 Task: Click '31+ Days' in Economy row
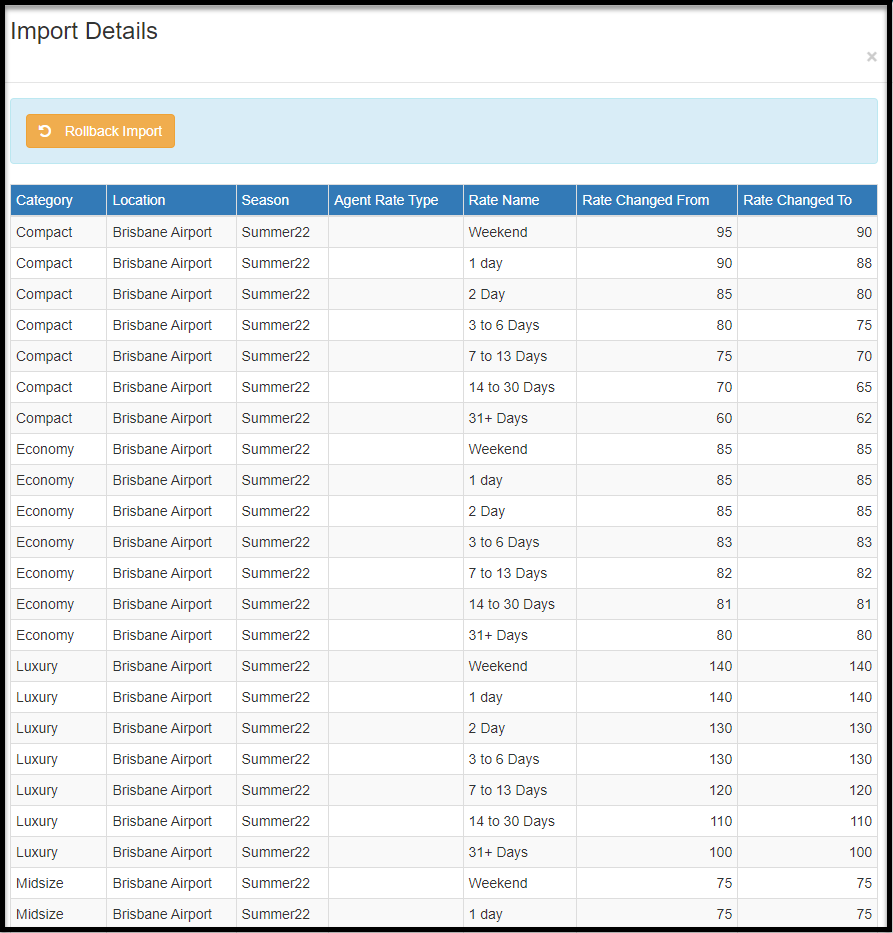pyautogui.click(x=498, y=635)
